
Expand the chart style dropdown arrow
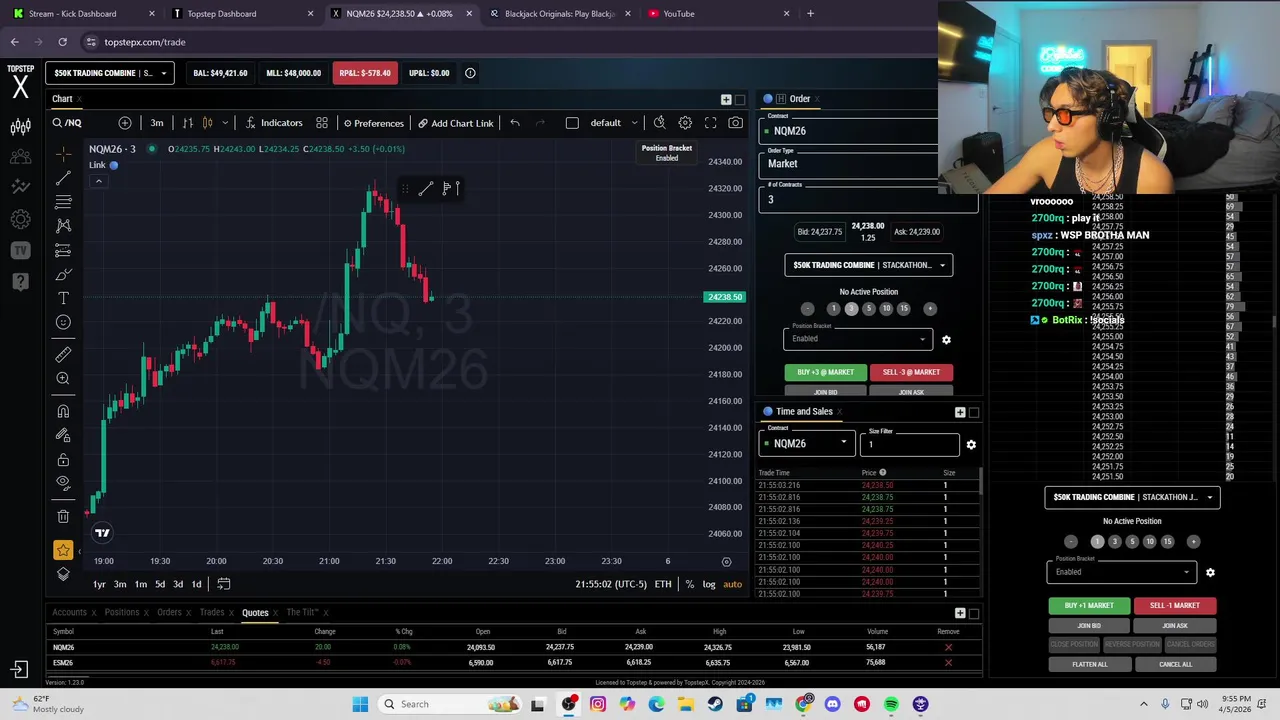pos(225,123)
